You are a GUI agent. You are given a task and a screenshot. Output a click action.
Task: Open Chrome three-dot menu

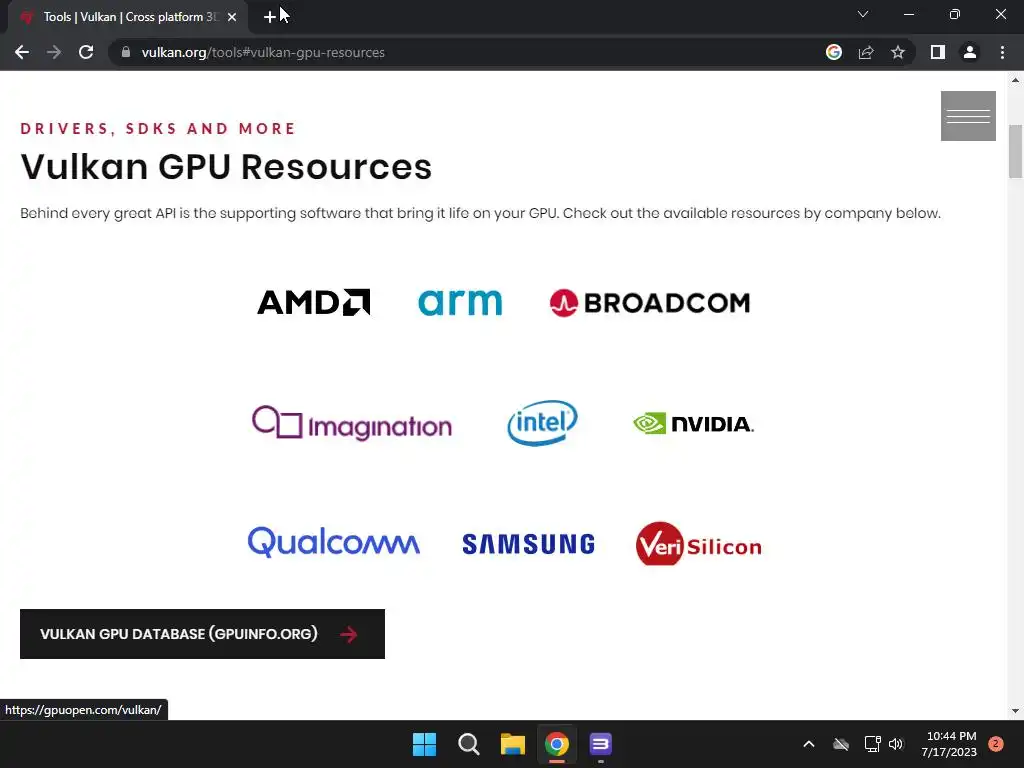click(x=1002, y=52)
